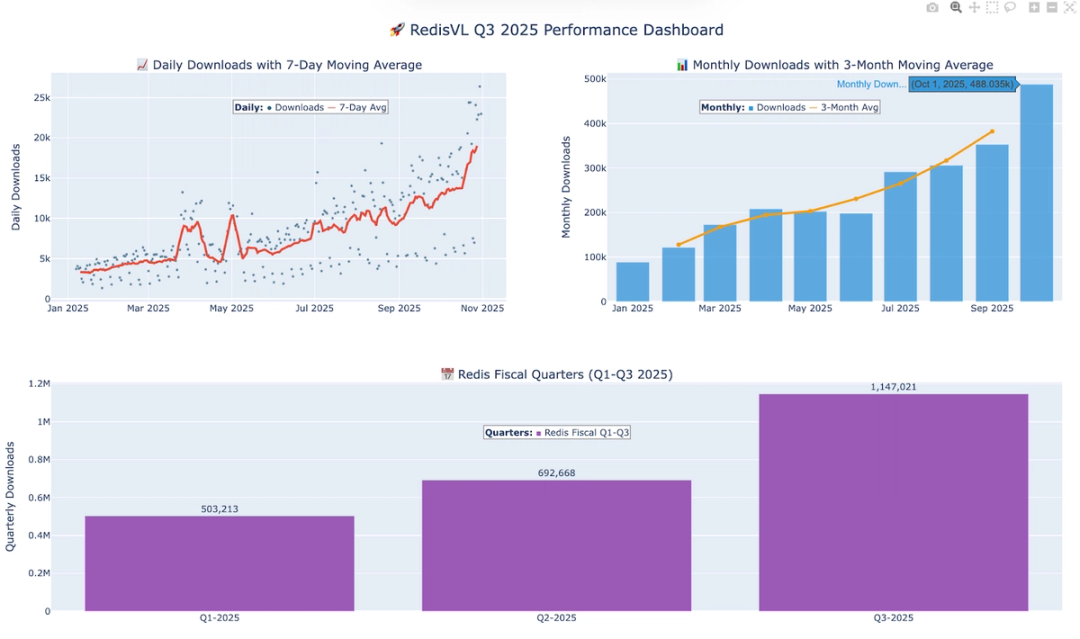Choose the lasso select tool
The image size is (1080, 639).
coord(1010,8)
